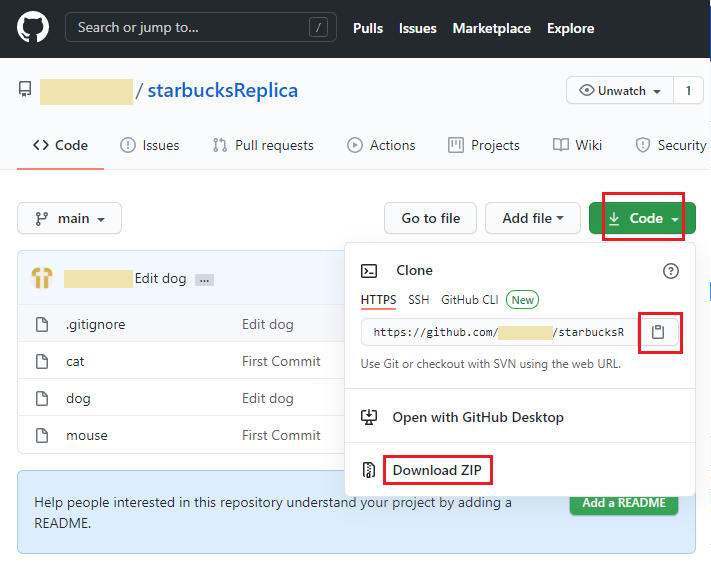Expand the commit message ellipsis
Viewport: 711px width, 564px height.
point(205,280)
